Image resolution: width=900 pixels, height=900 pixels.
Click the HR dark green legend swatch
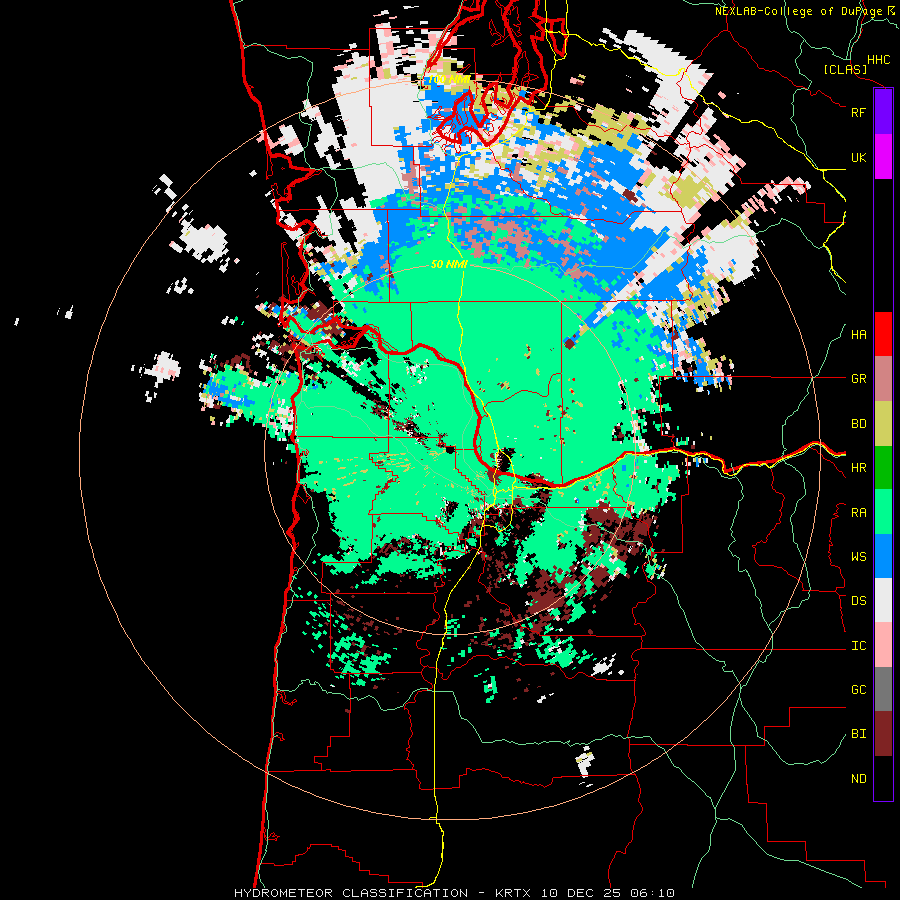[883, 468]
